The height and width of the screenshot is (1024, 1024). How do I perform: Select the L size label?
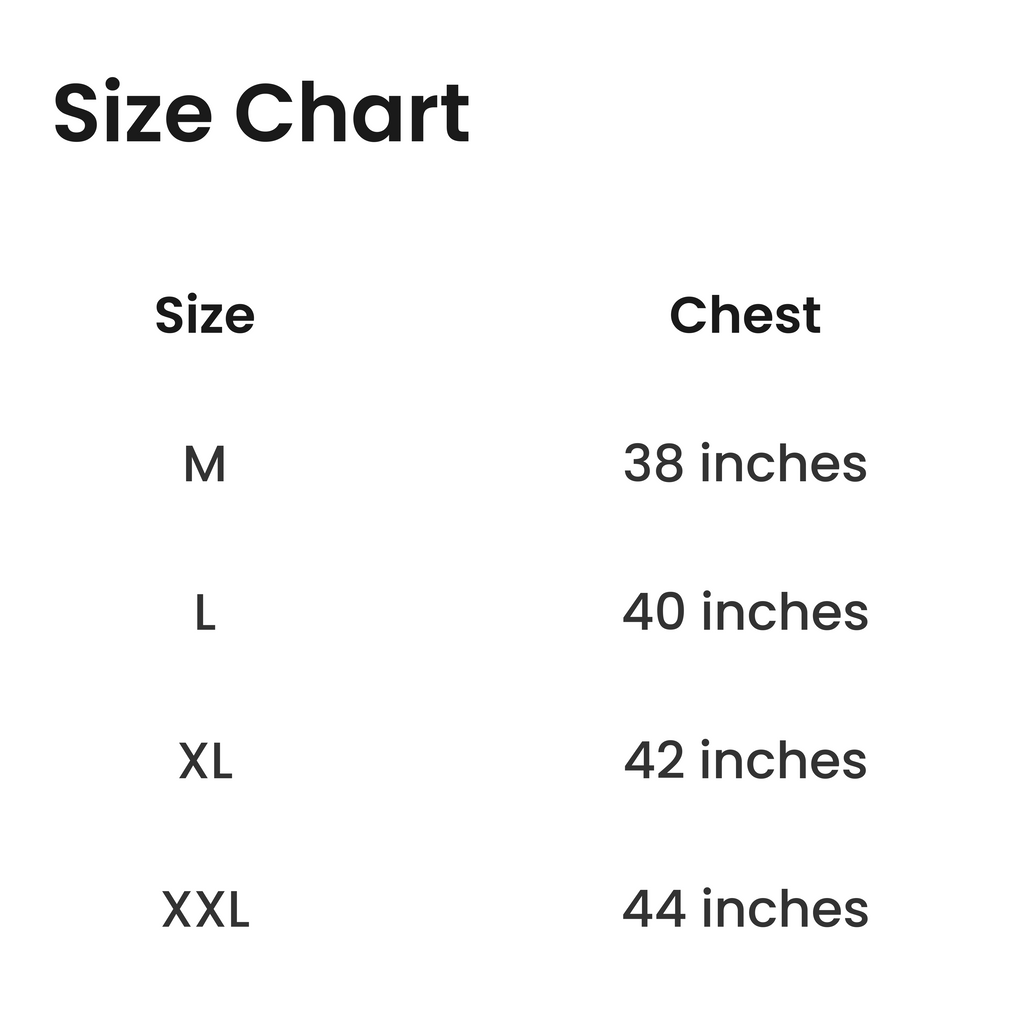(x=205, y=613)
